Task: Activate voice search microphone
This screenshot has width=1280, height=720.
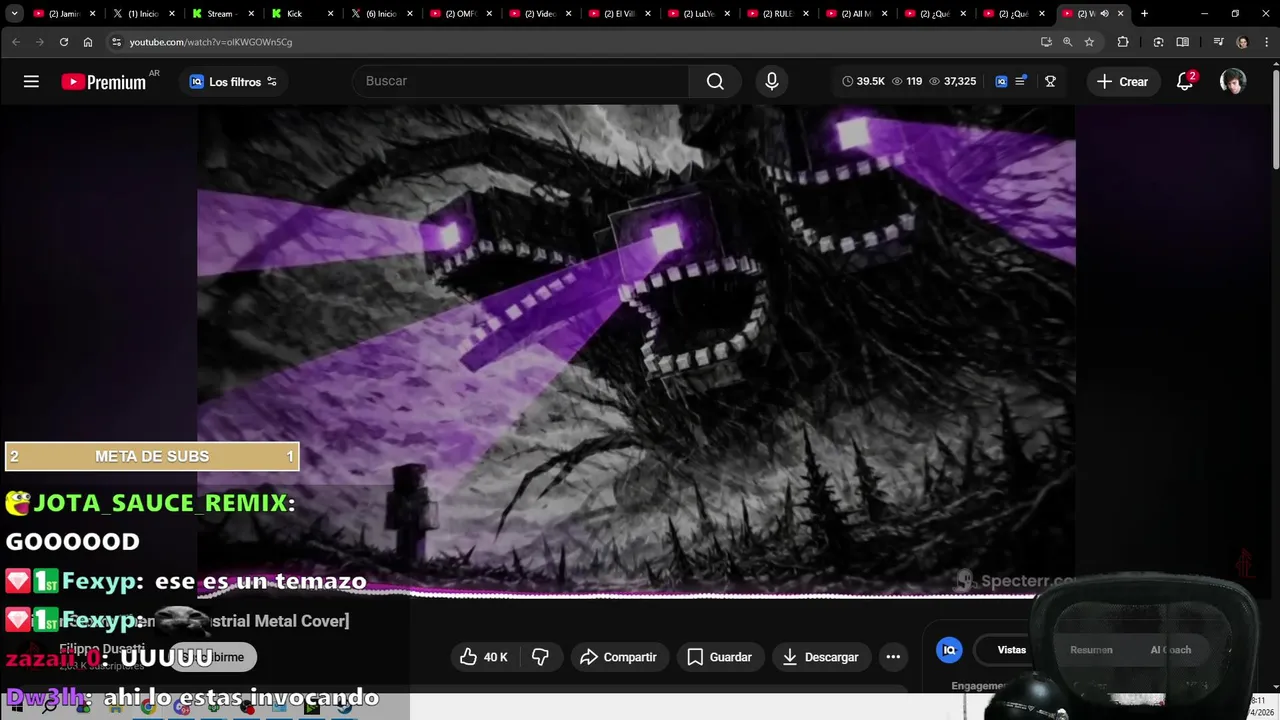Action: [x=771, y=81]
